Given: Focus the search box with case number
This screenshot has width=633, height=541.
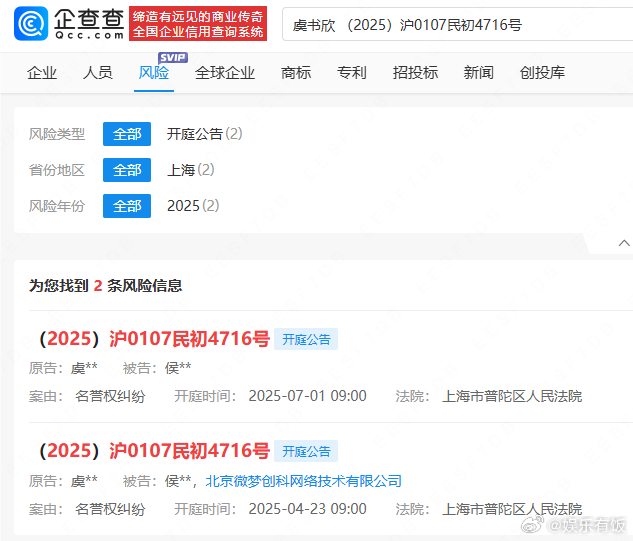Looking at the screenshot, I should 457,24.
